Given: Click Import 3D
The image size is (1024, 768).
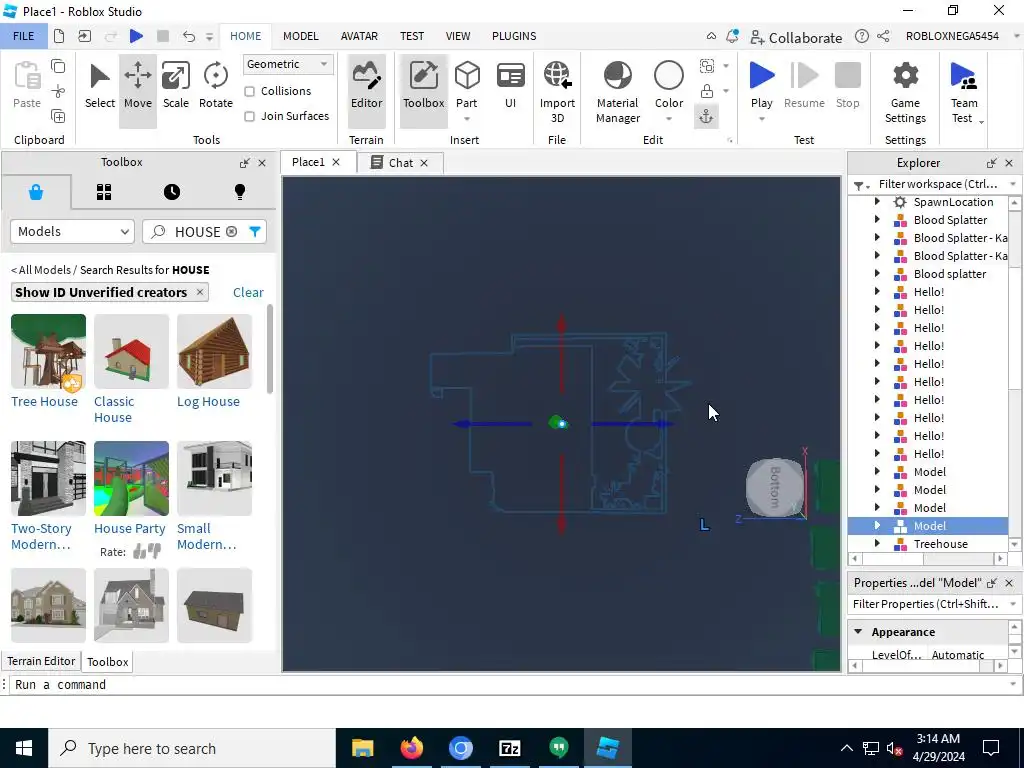Looking at the screenshot, I should point(557,92).
